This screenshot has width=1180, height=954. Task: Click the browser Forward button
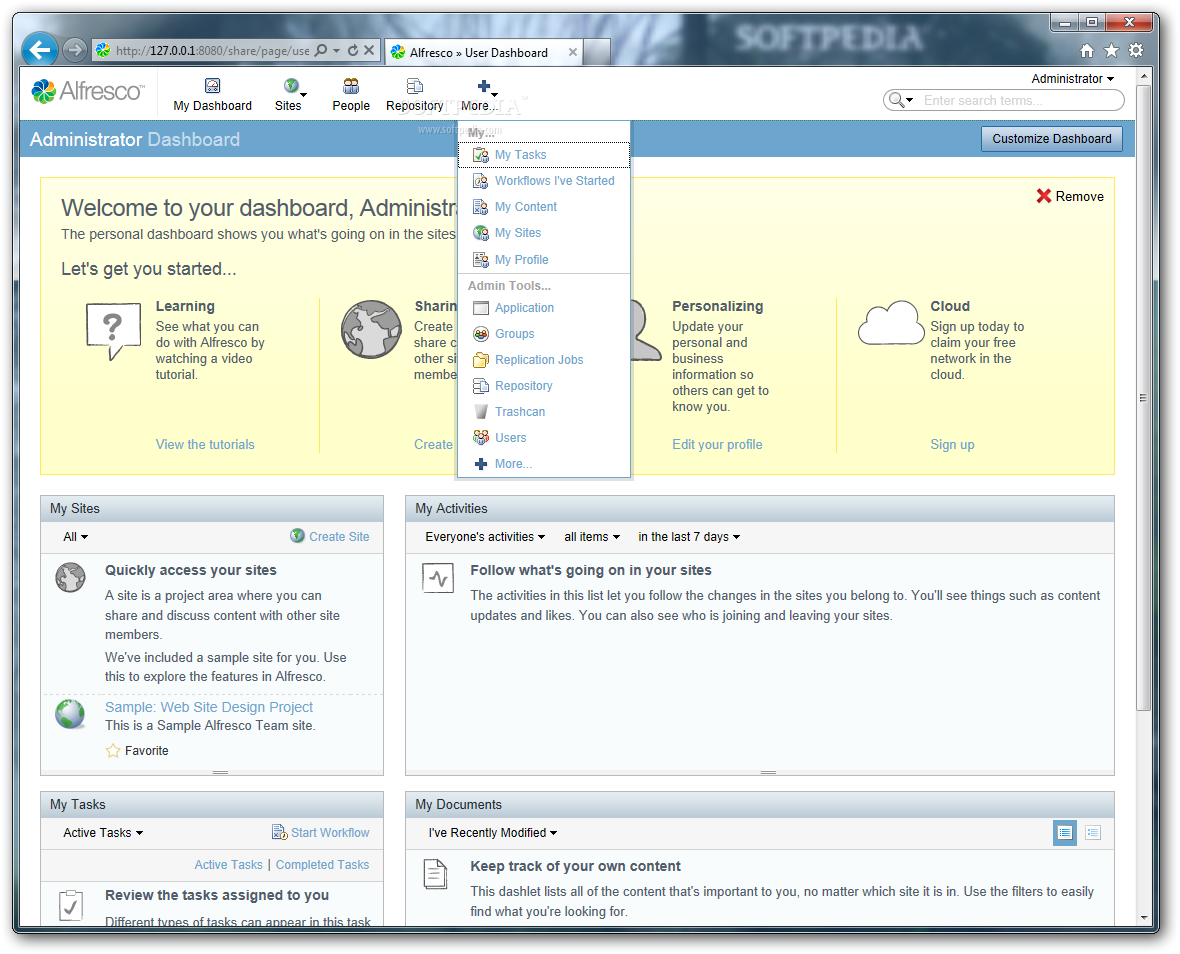tap(74, 50)
